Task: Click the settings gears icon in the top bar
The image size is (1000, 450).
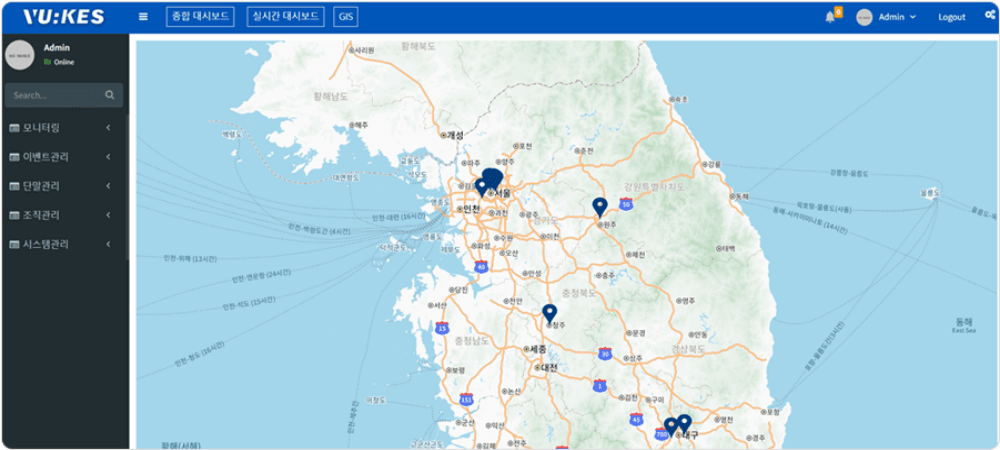Action: (989, 16)
